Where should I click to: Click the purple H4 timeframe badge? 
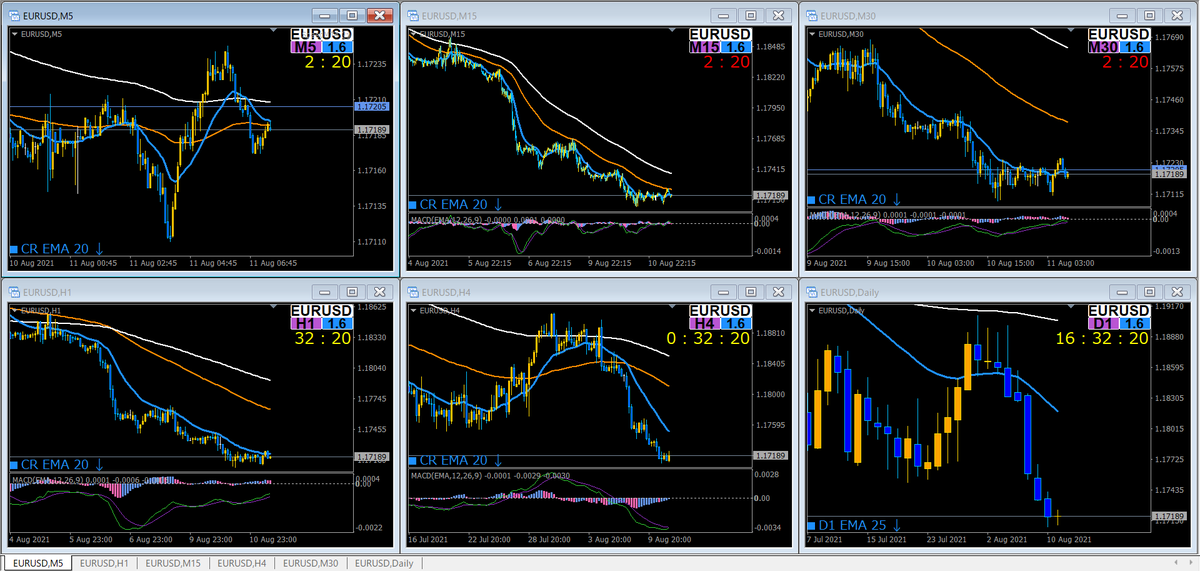(x=703, y=324)
